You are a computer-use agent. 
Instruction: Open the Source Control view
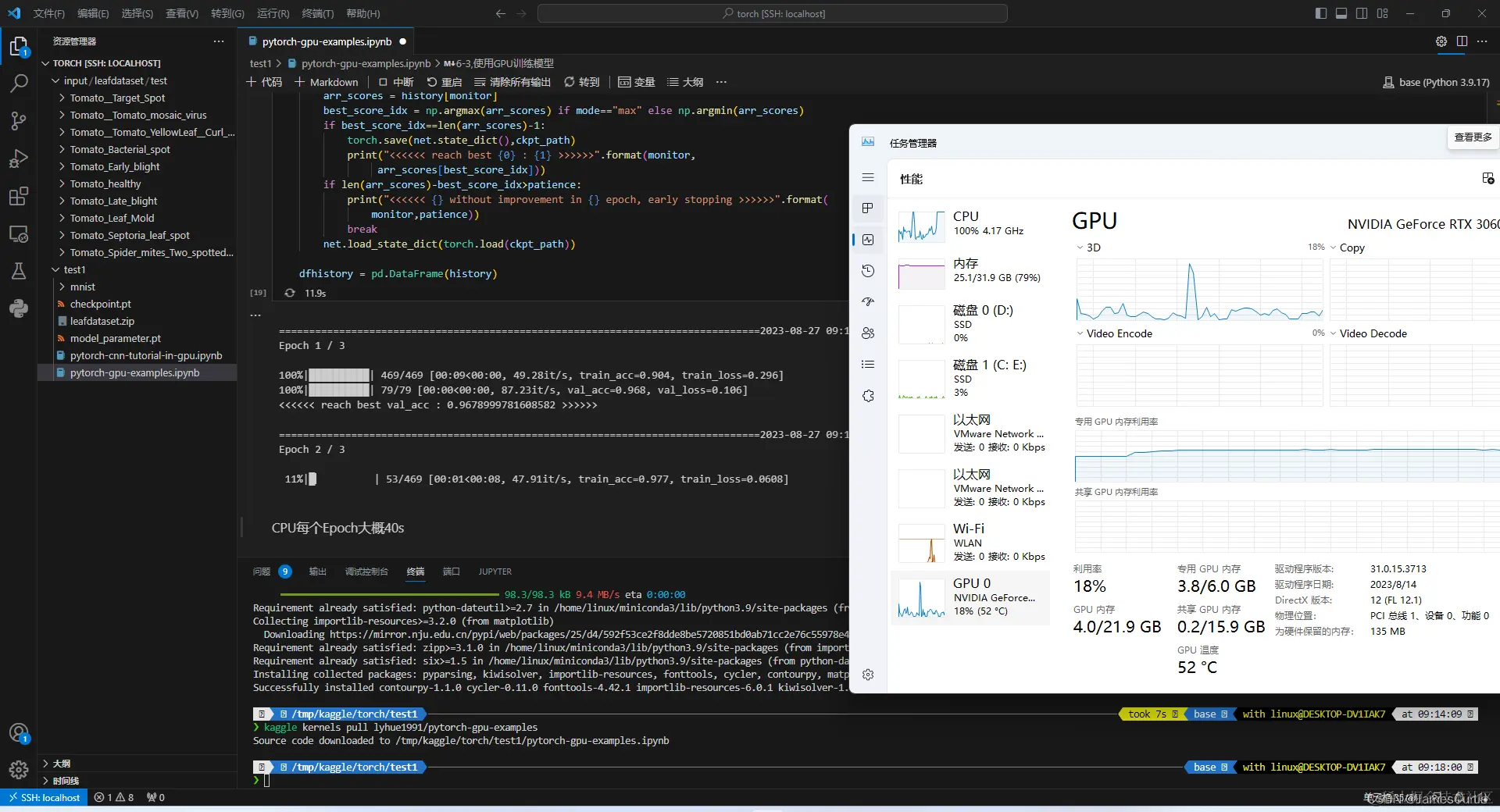click(19, 121)
